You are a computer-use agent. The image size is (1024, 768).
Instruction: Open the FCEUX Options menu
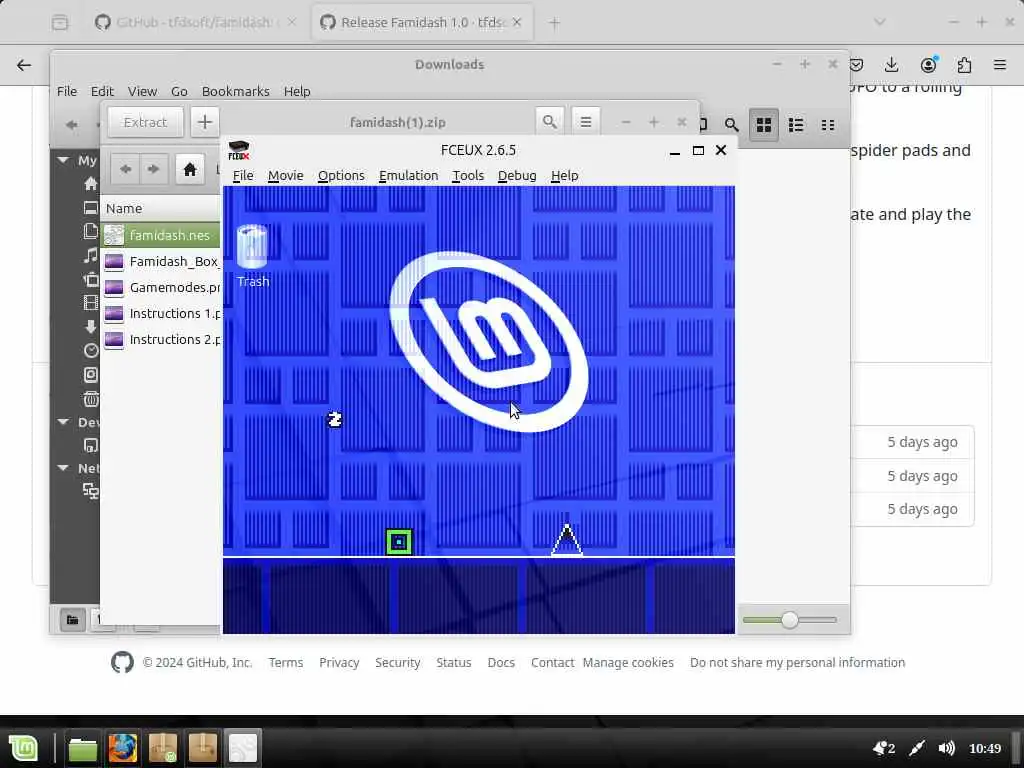click(341, 176)
